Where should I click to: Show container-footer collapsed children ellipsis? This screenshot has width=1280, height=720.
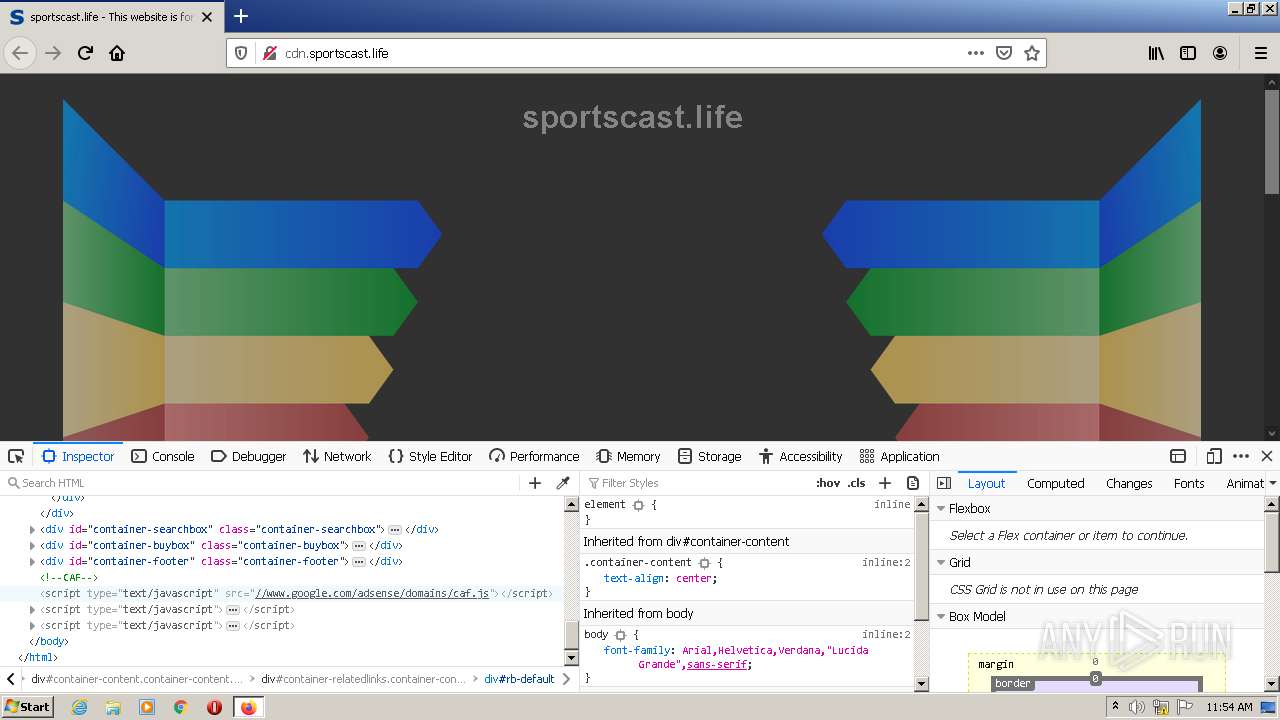359,561
